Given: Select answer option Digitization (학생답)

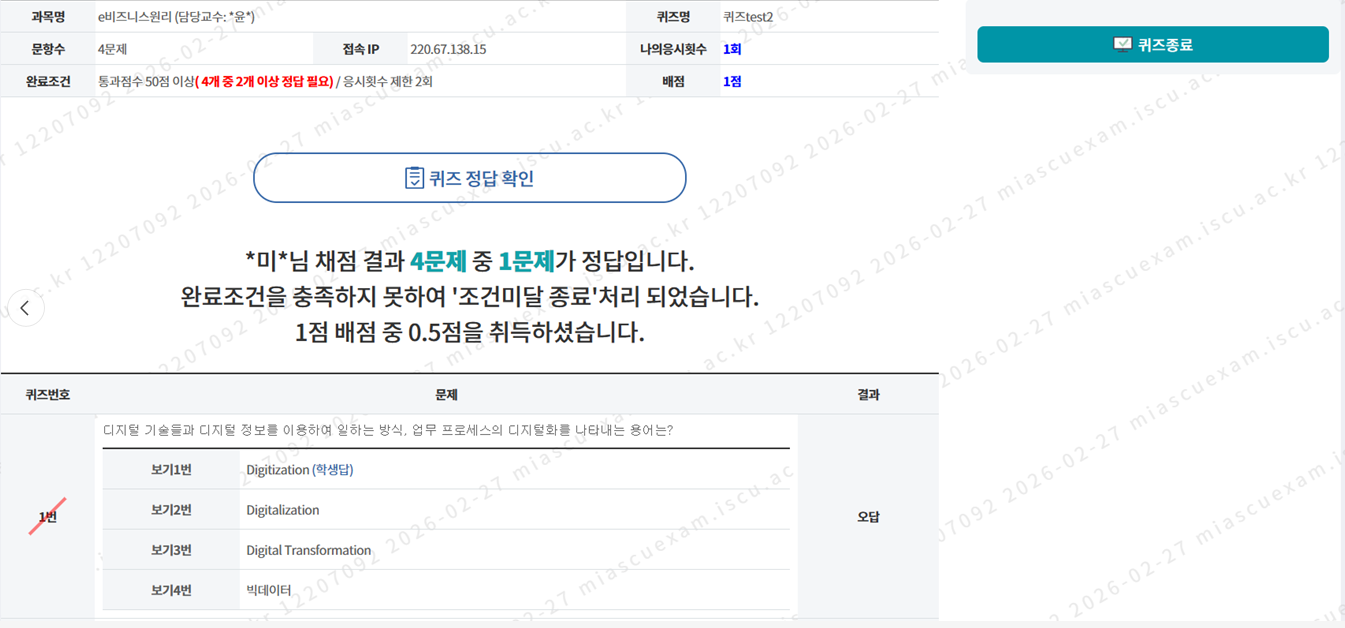Looking at the screenshot, I should pyautogui.click(x=300, y=470).
